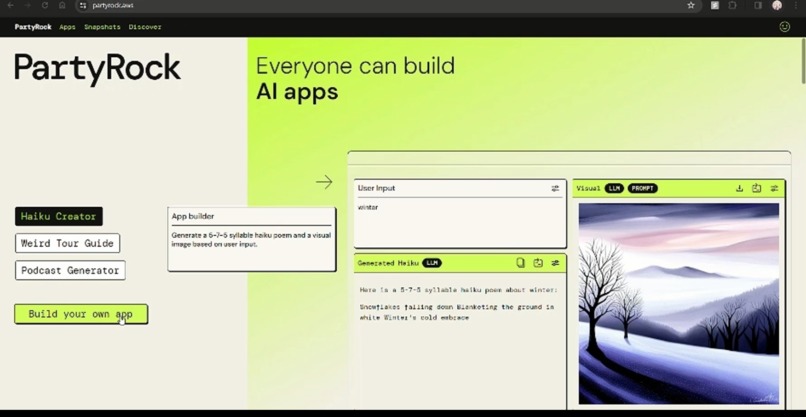The width and height of the screenshot is (806, 417).
Task: Select the Haiku Creator example
Action: (59, 216)
